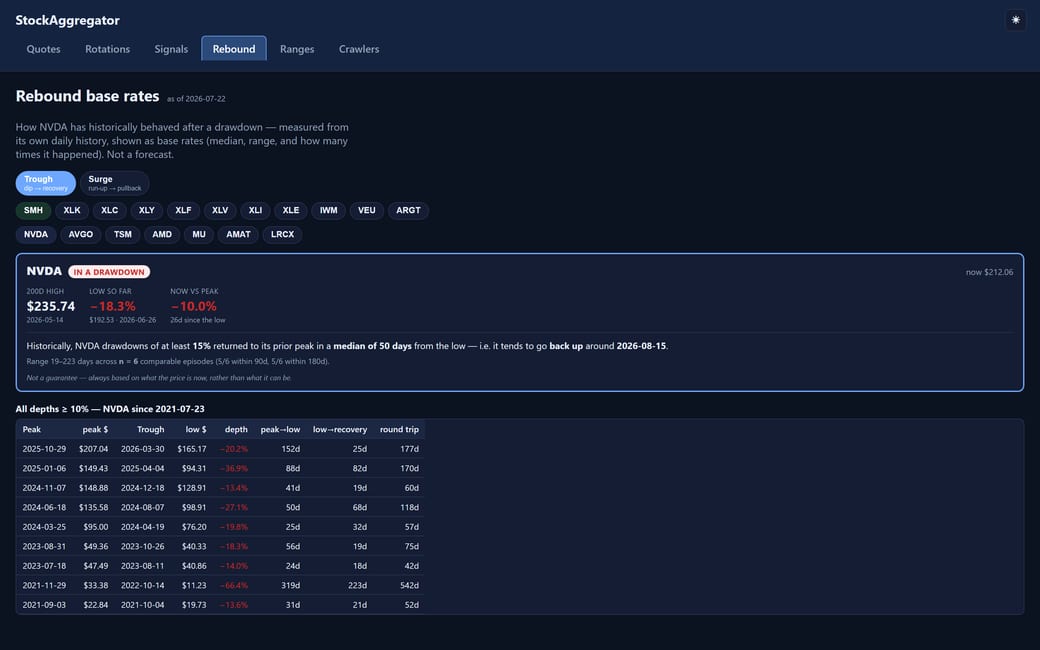Image resolution: width=1040 pixels, height=650 pixels.
Task: Click the 200D high value $235.74
Action: pos(50,306)
